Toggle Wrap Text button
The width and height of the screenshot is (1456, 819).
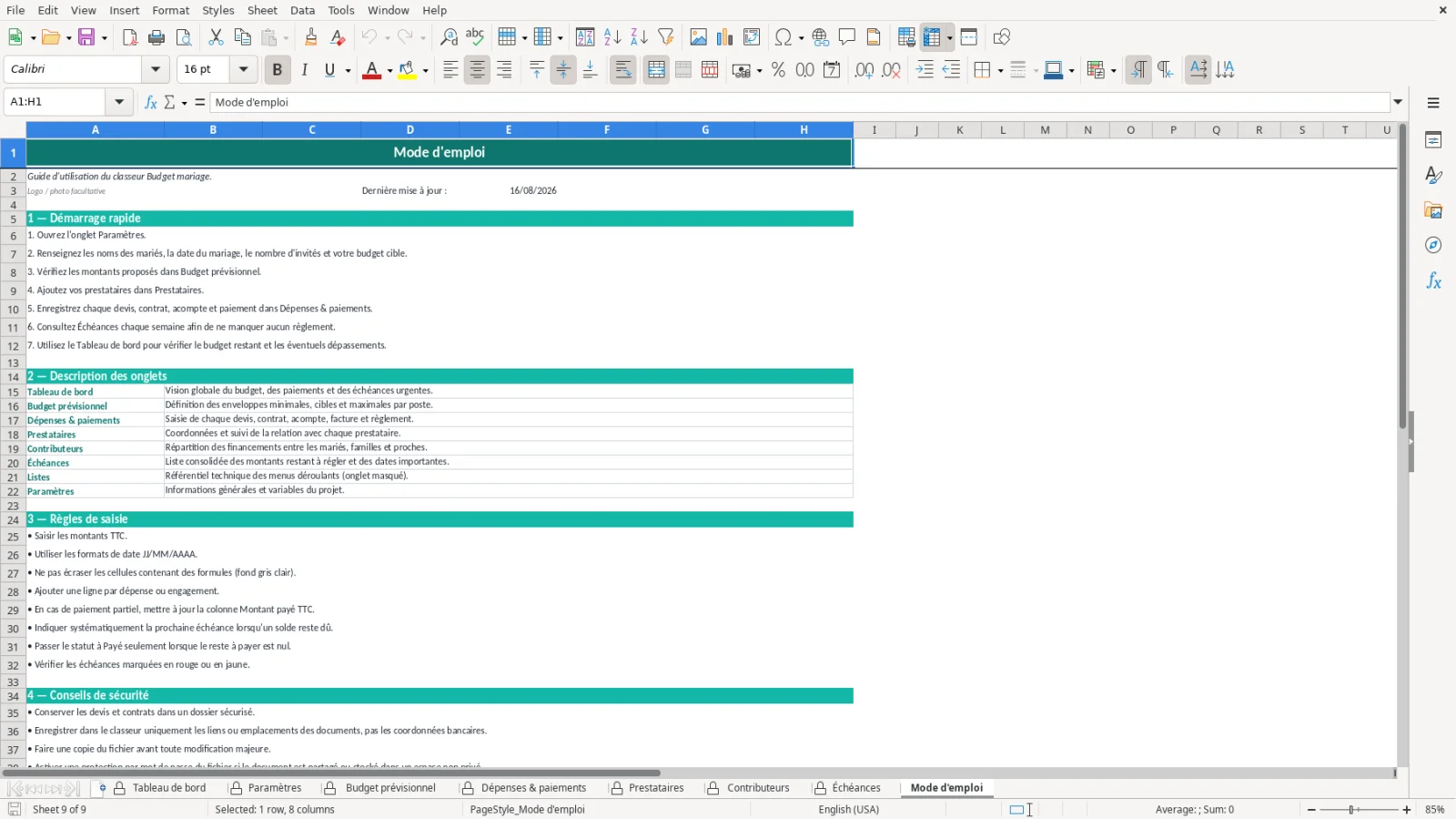623,69
